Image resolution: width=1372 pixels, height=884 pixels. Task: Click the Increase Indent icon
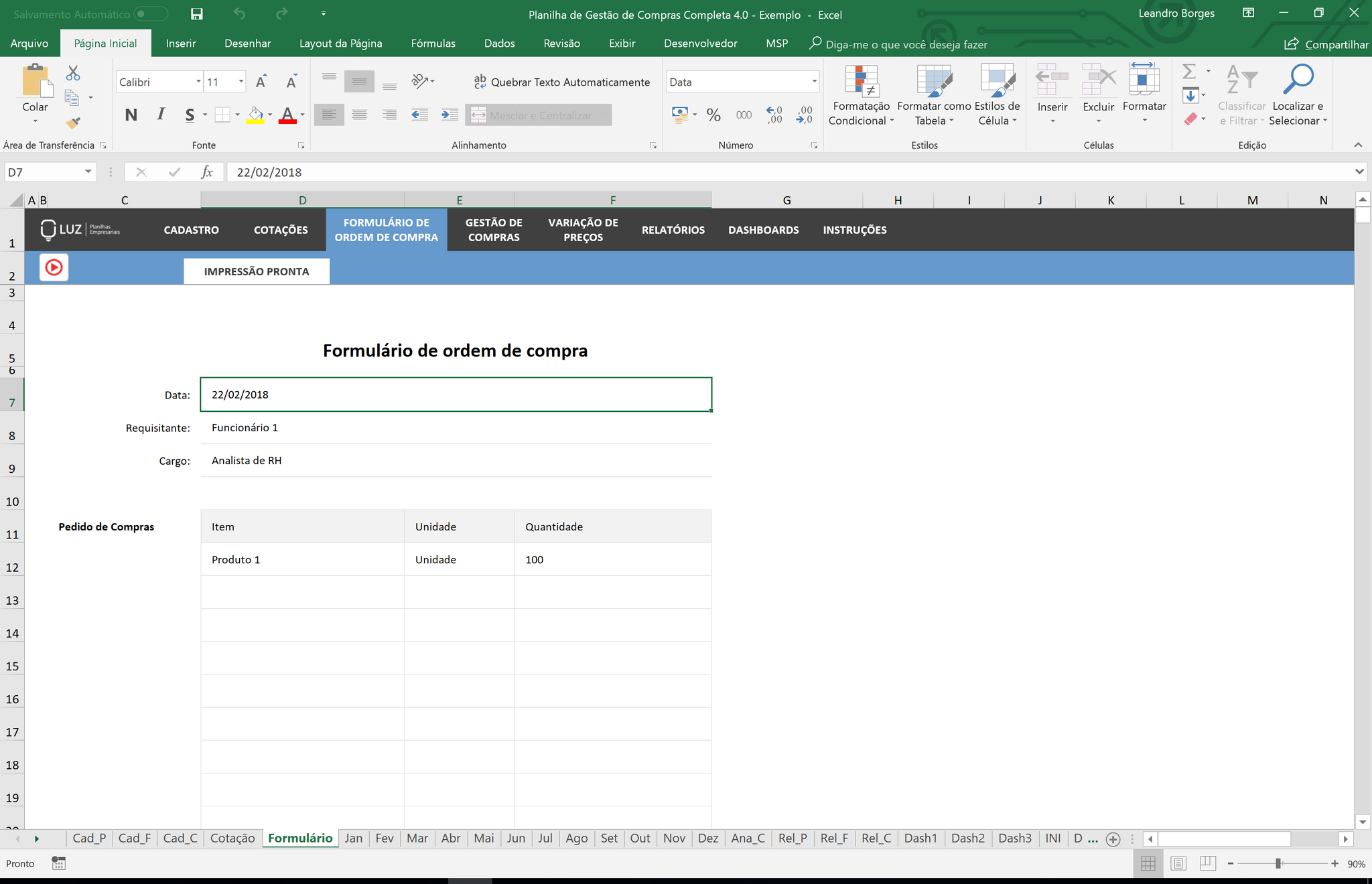tap(450, 115)
